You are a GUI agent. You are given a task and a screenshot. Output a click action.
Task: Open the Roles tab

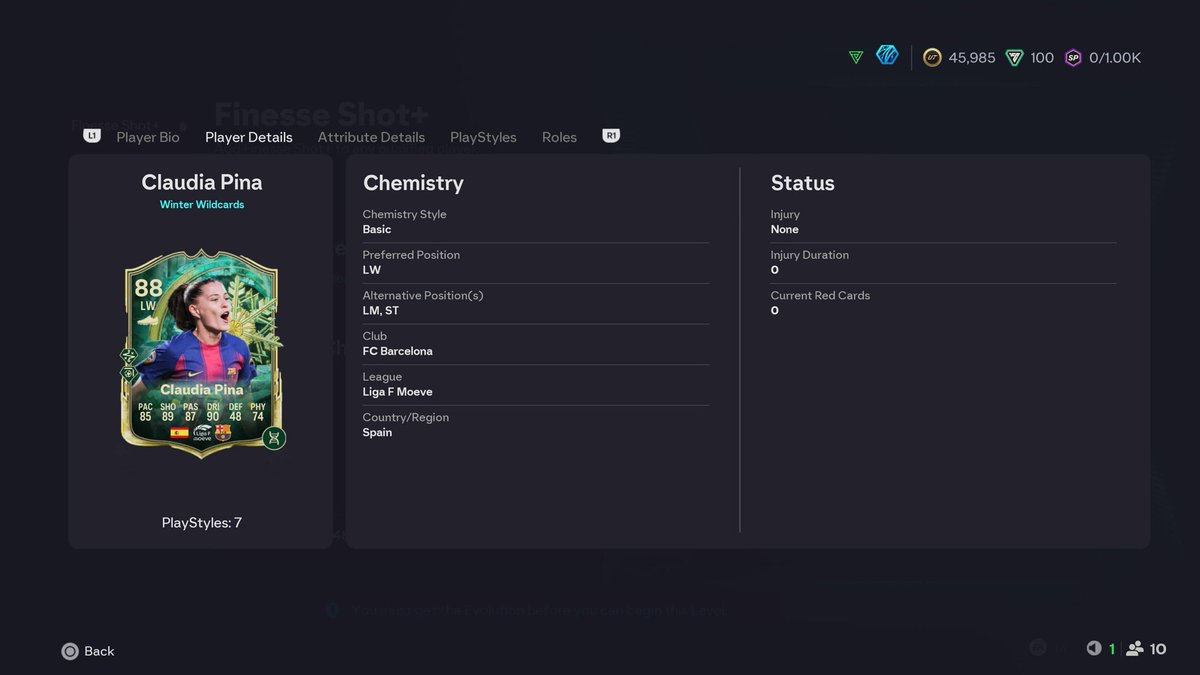(x=559, y=137)
